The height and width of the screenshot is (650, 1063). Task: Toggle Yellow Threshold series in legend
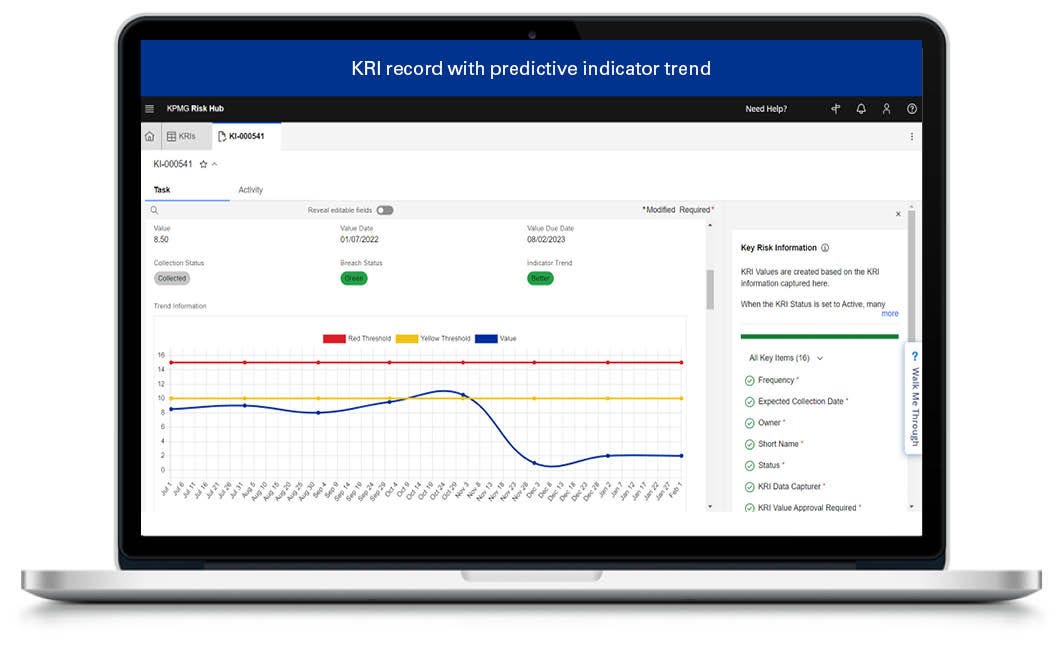coord(408,339)
